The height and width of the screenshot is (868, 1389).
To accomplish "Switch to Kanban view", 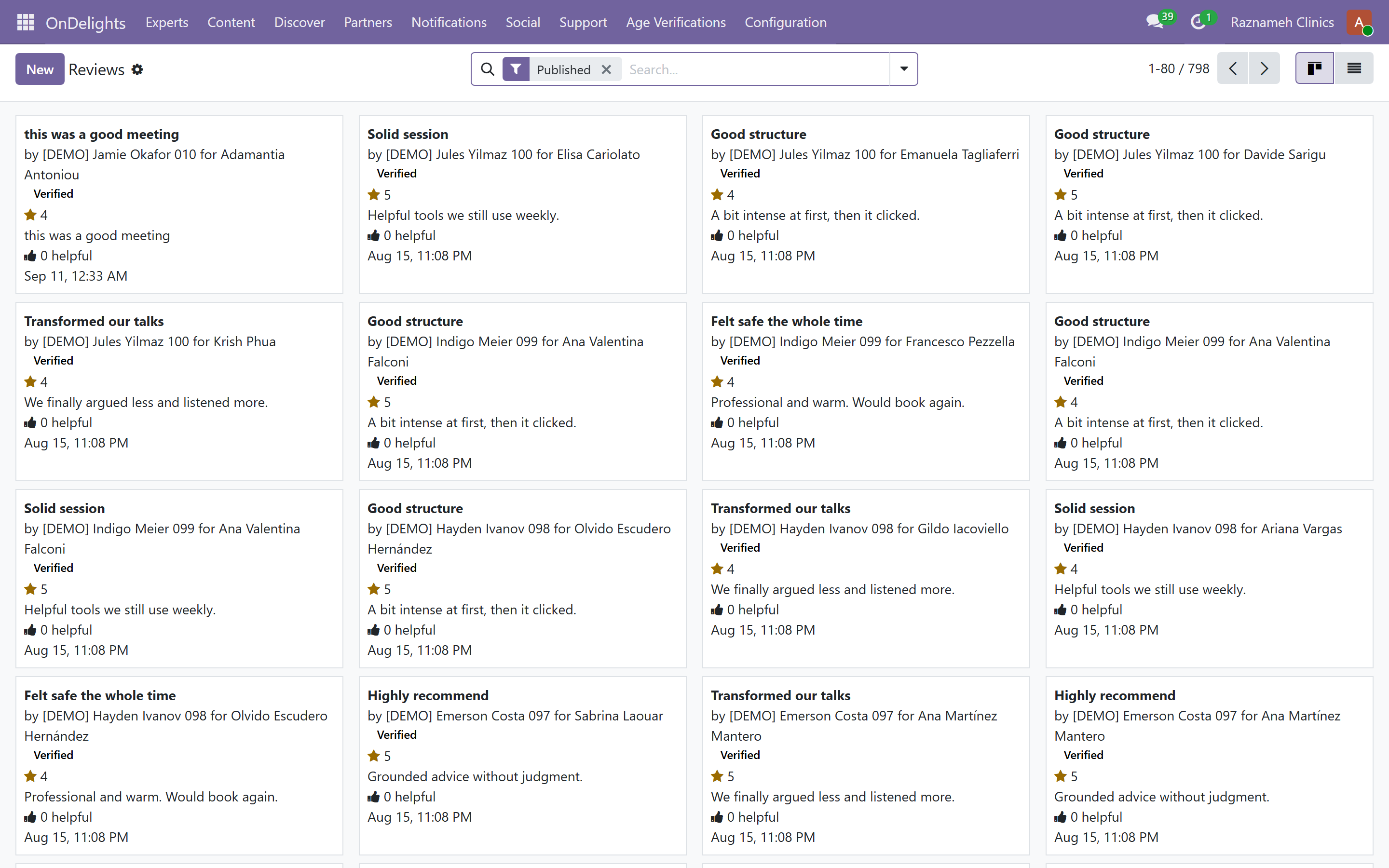I will coord(1314,68).
